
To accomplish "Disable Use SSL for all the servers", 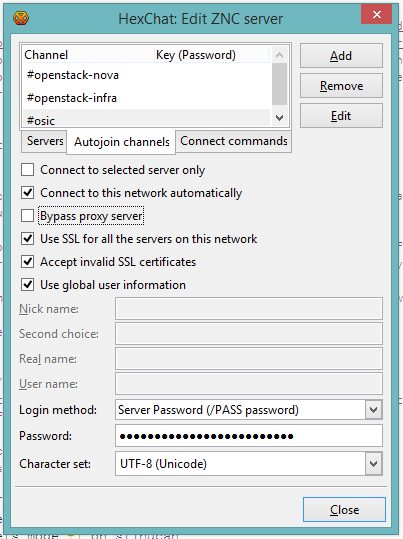I will pyautogui.click(x=28, y=239).
